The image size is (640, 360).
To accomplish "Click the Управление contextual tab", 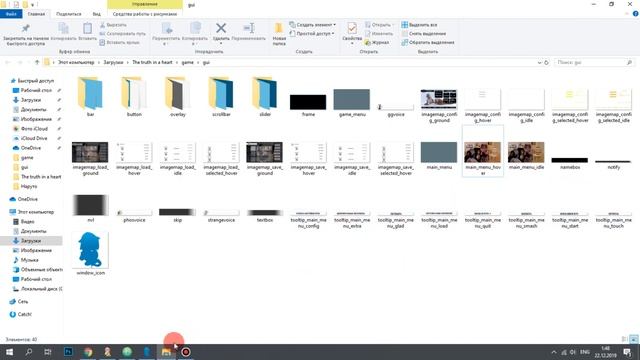I will (145, 4).
